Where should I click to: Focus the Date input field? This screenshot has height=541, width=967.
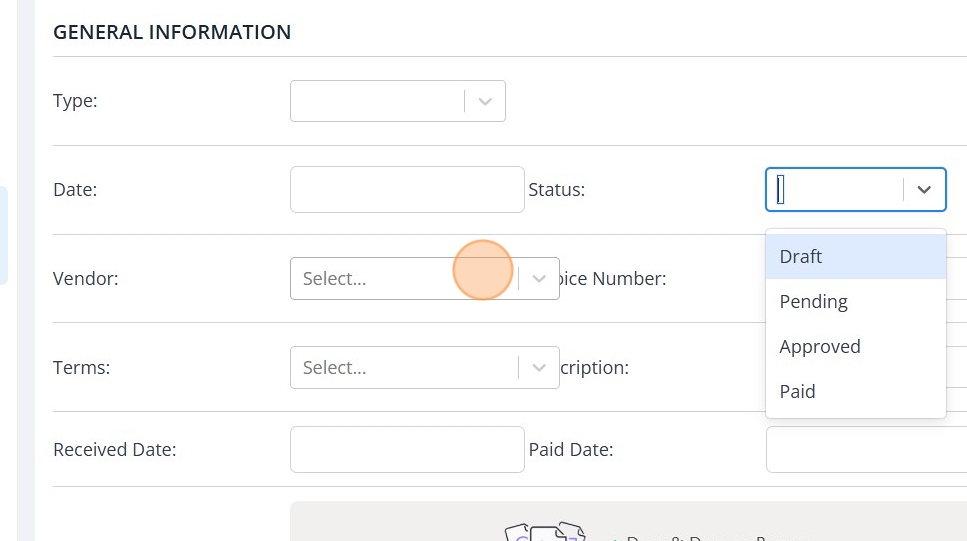[x=407, y=189]
